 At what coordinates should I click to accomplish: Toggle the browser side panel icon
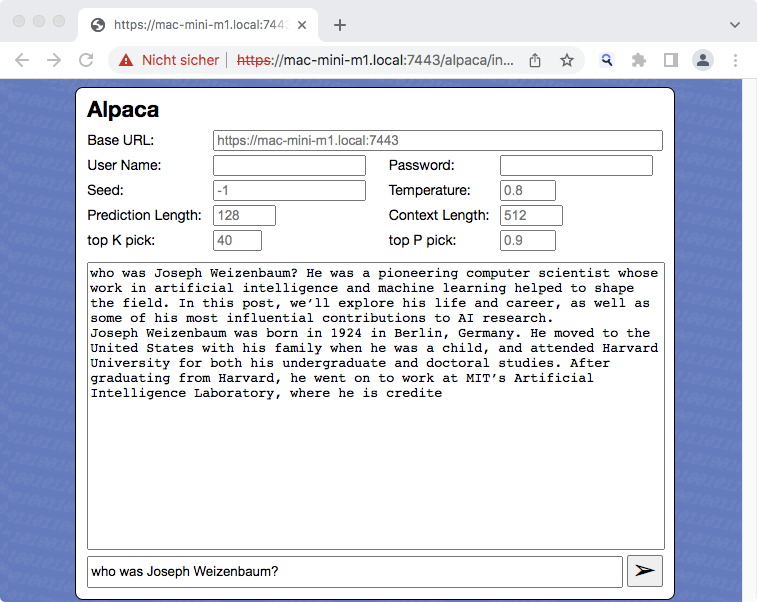coord(671,60)
